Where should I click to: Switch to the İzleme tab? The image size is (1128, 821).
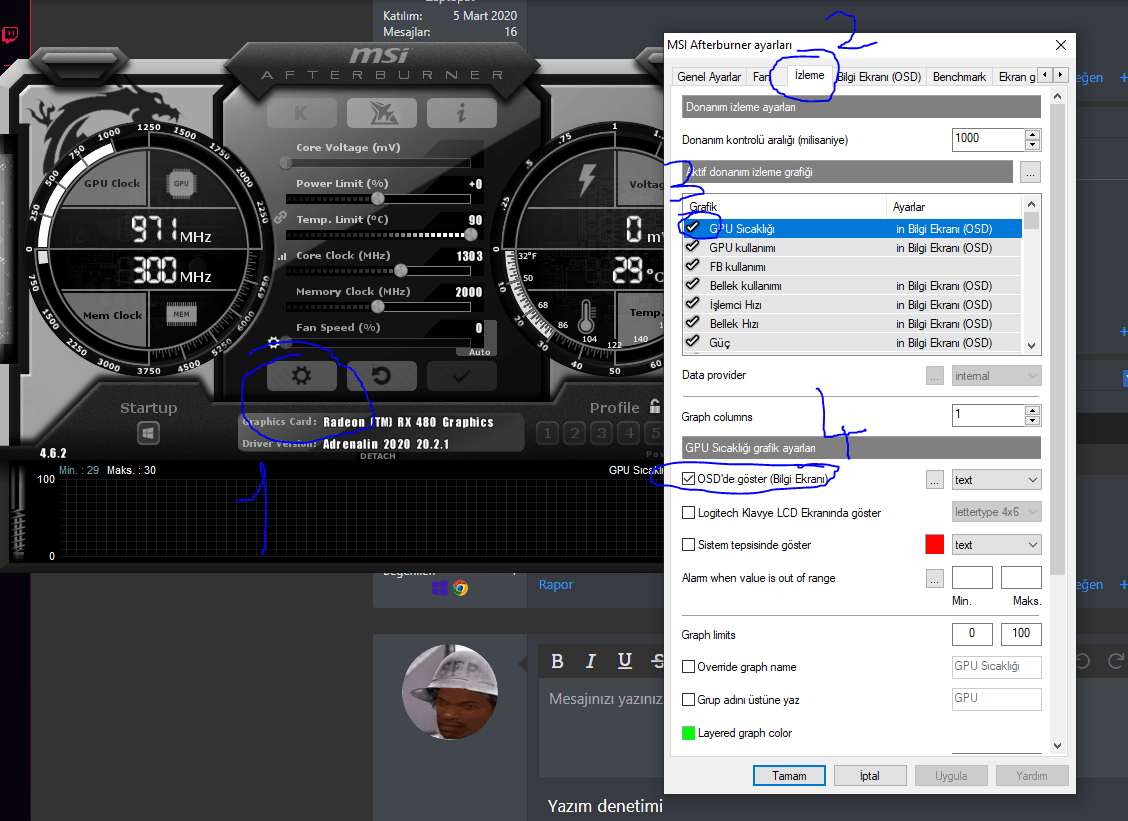pos(809,75)
